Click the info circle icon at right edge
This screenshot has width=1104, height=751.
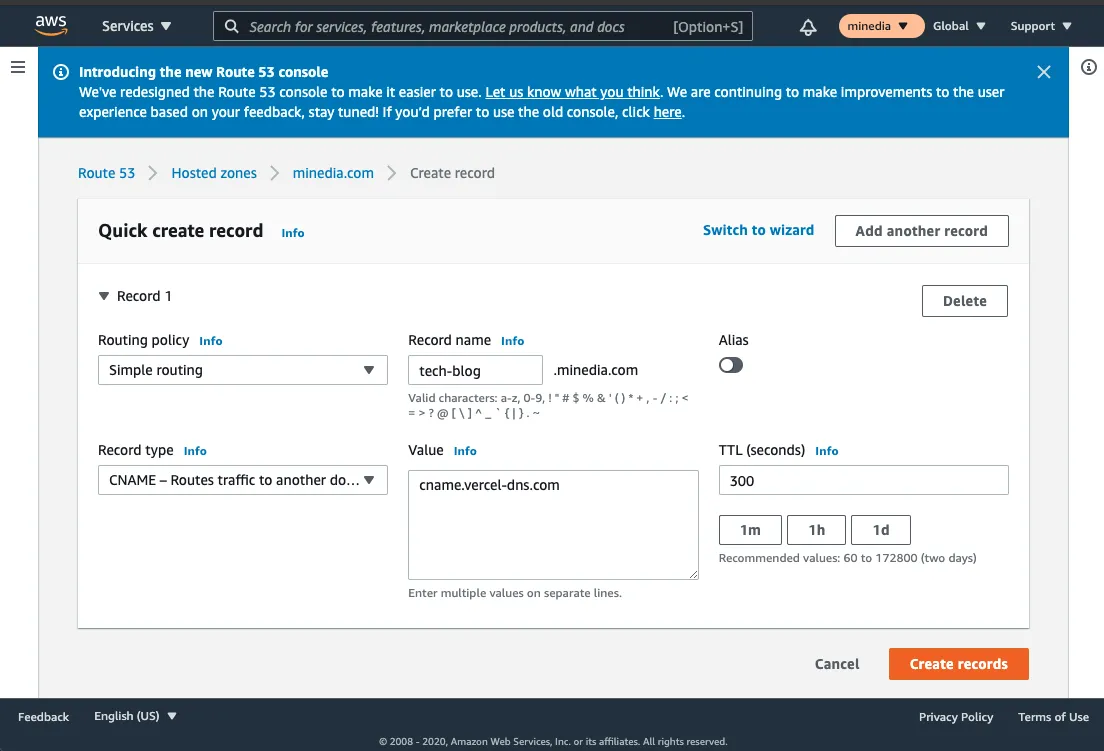pos(1089,67)
